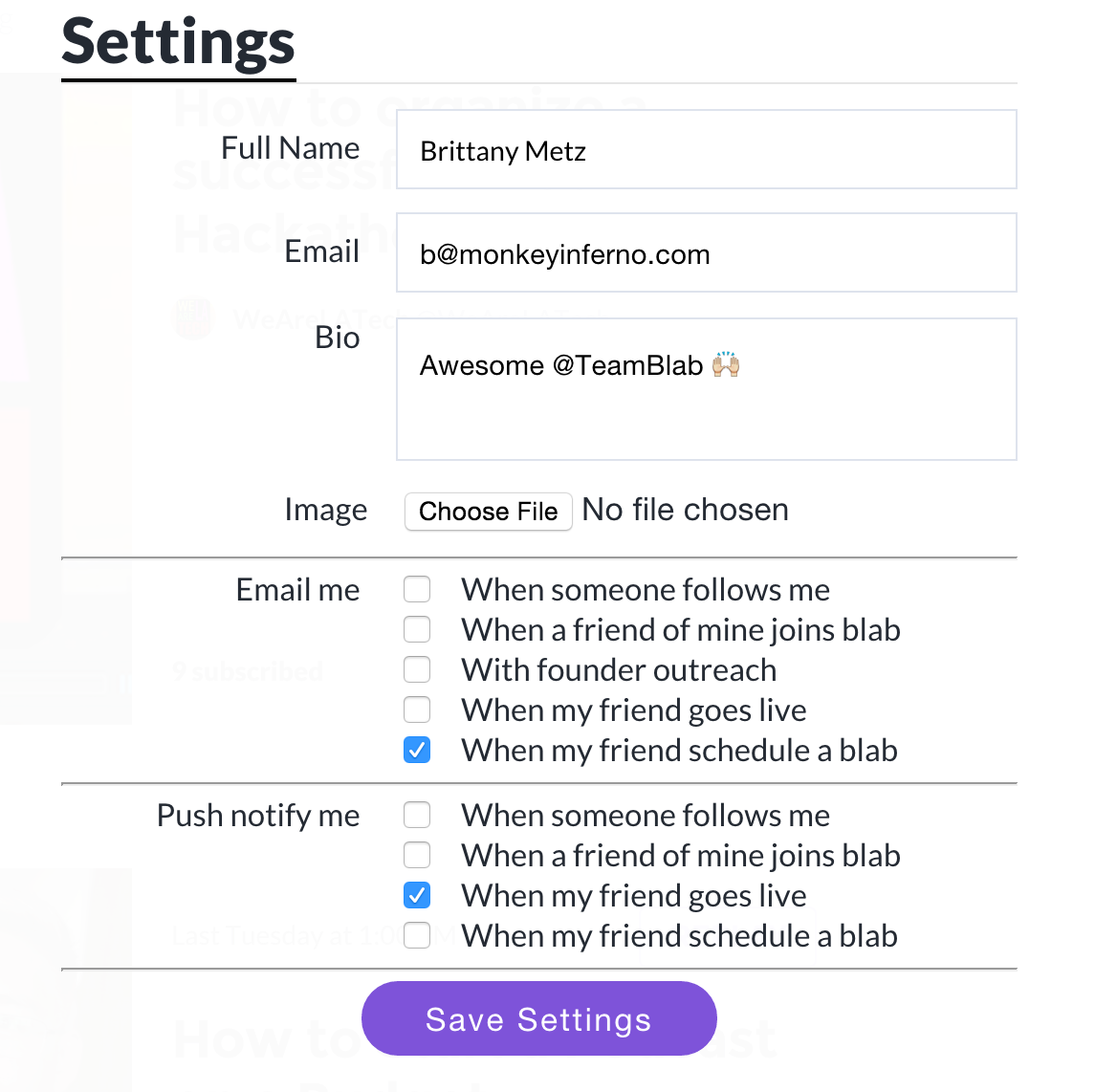Viewport: 1117px width, 1092px height.
Task: Enable push notify when friend schedules blab
Action: (x=417, y=935)
